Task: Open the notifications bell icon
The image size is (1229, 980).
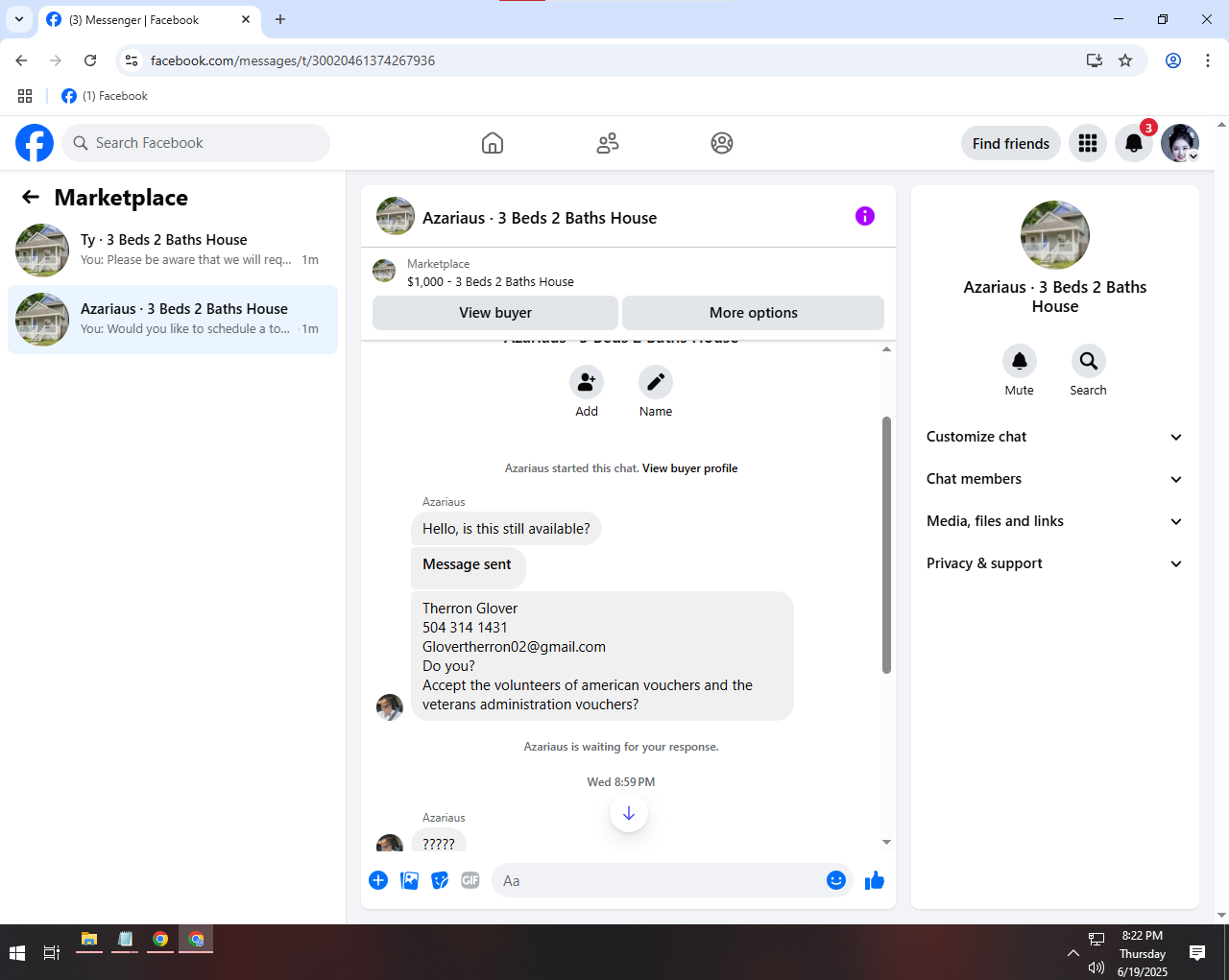Action: coord(1134,143)
